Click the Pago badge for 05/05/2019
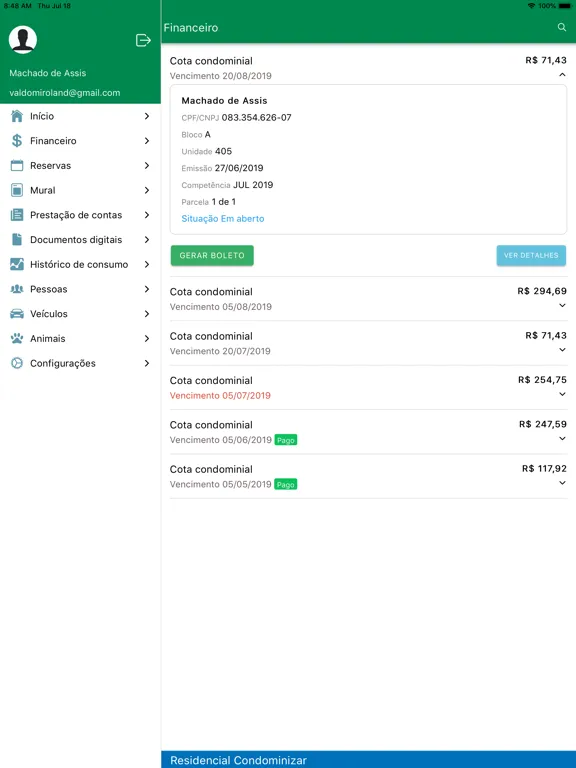Screen dimensions: 576x768 (x=286, y=484)
